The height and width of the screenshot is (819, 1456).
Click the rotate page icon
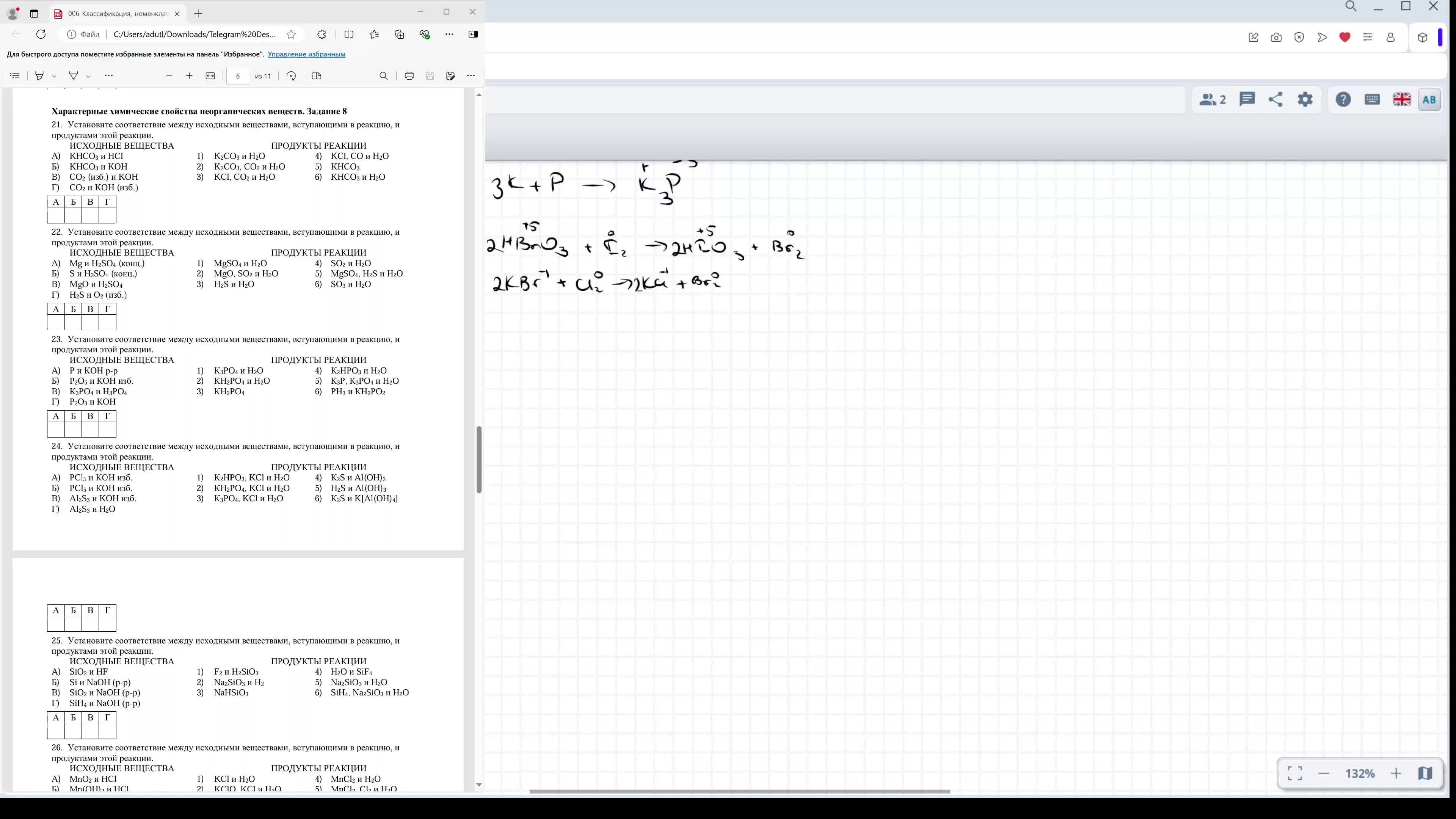click(291, 76)
